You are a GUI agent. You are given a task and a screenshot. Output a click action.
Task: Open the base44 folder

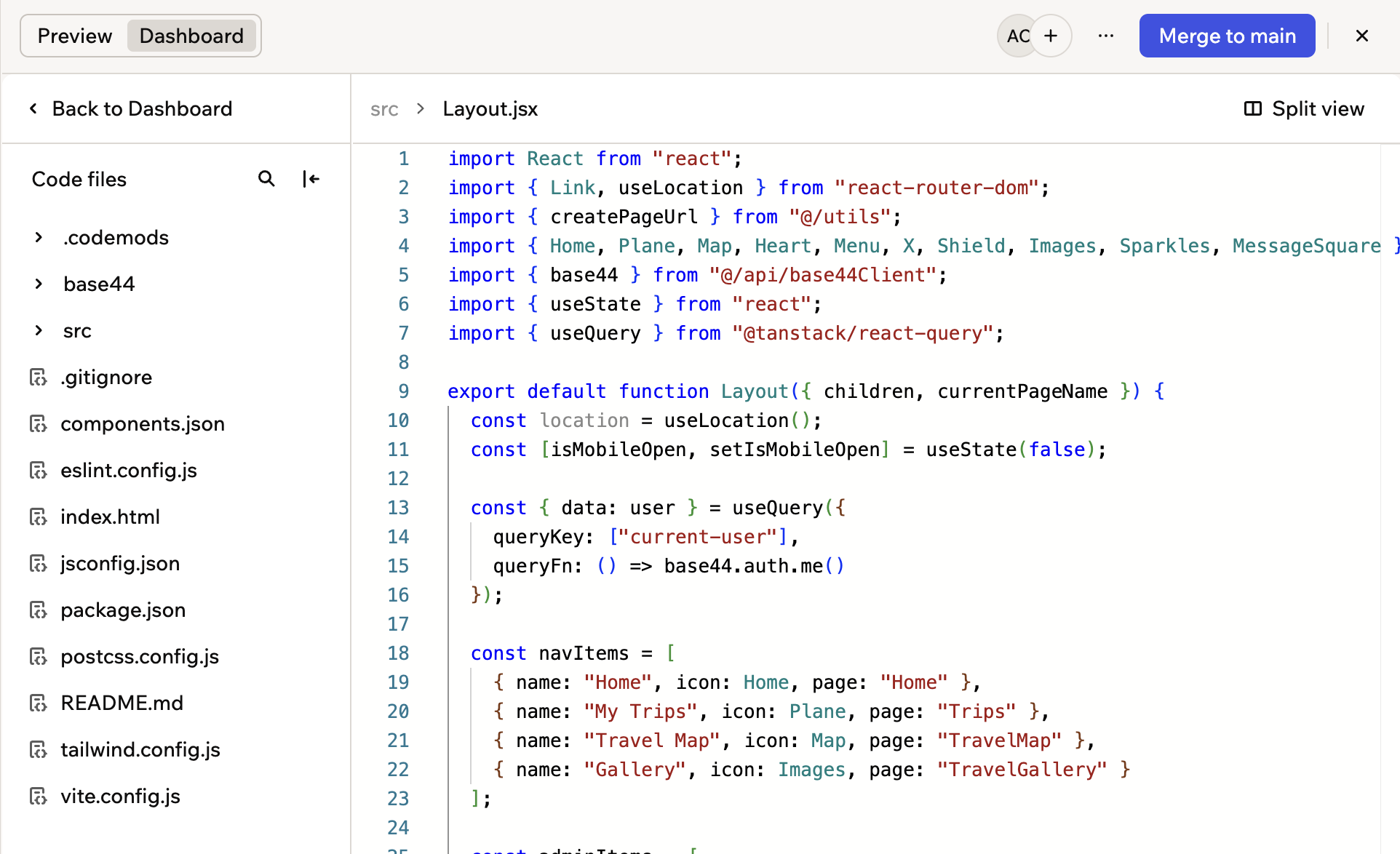pyautogui.click(x=99, y=284)
